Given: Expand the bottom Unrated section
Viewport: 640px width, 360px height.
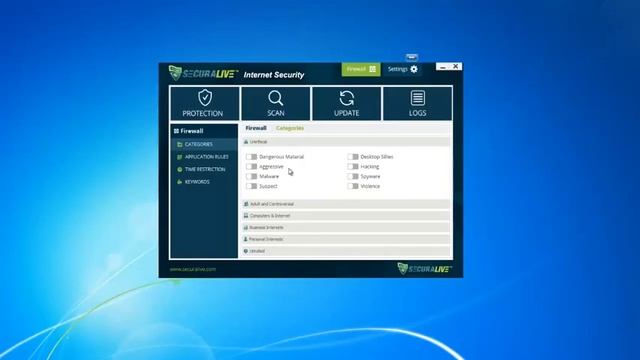Looking at the screenshot, I should pyautogui.click(x=346, y=251).
